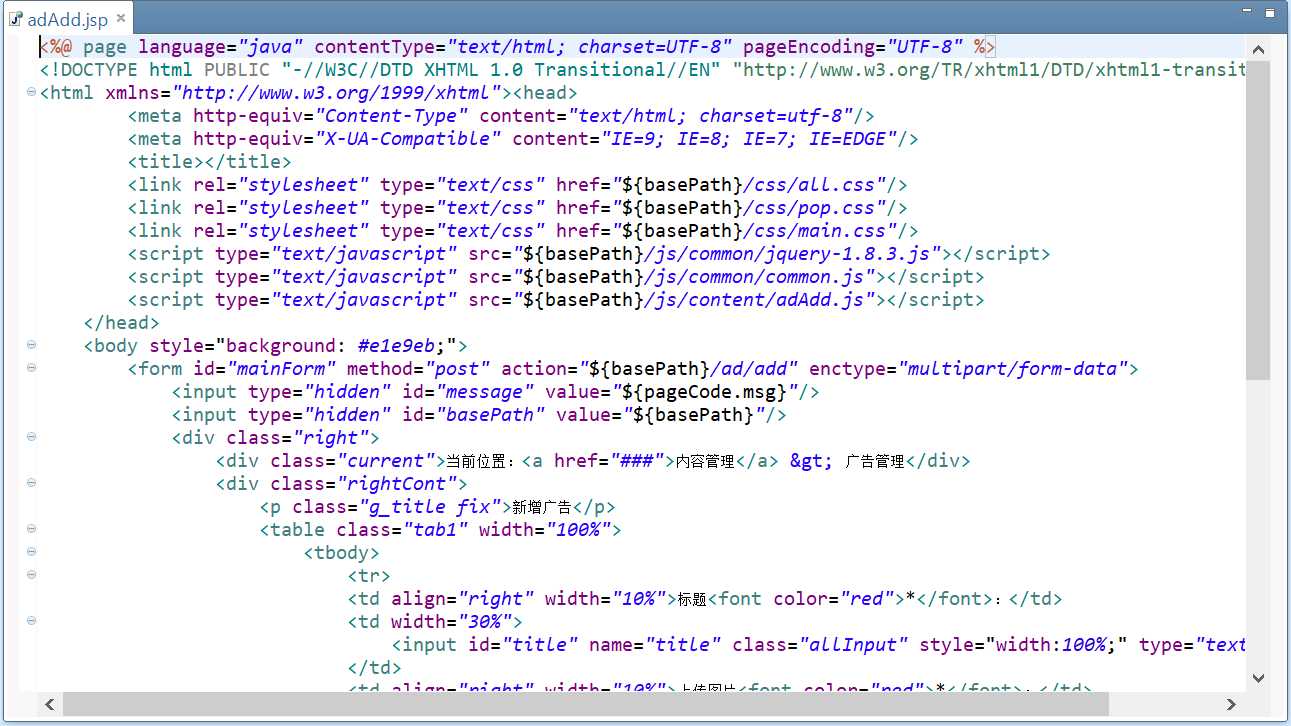
Task: Click the vertical scrollbar down arrow
Action: (1258, 678)
